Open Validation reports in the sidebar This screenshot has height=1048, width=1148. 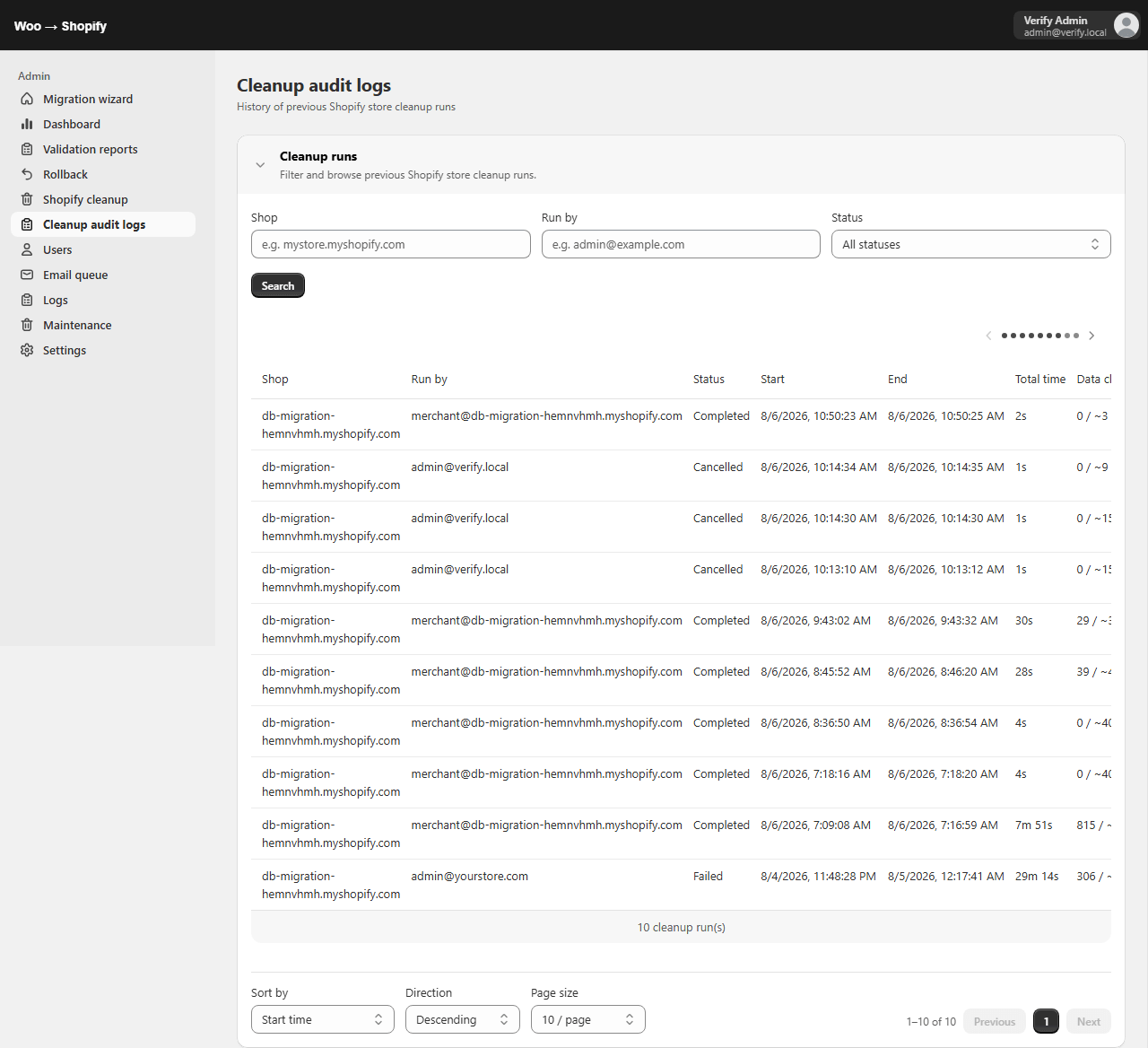pyautogui.click(x=103, y=149)
